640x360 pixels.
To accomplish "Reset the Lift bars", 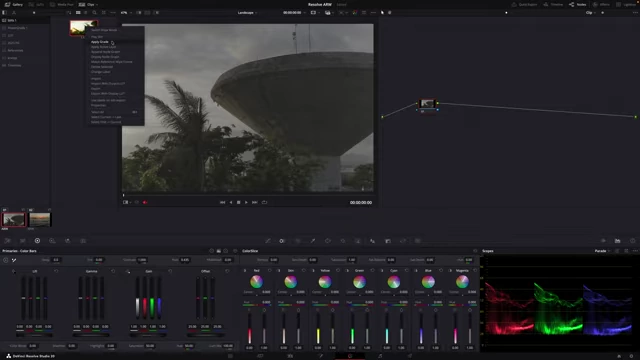I will (x=56, y=271).
